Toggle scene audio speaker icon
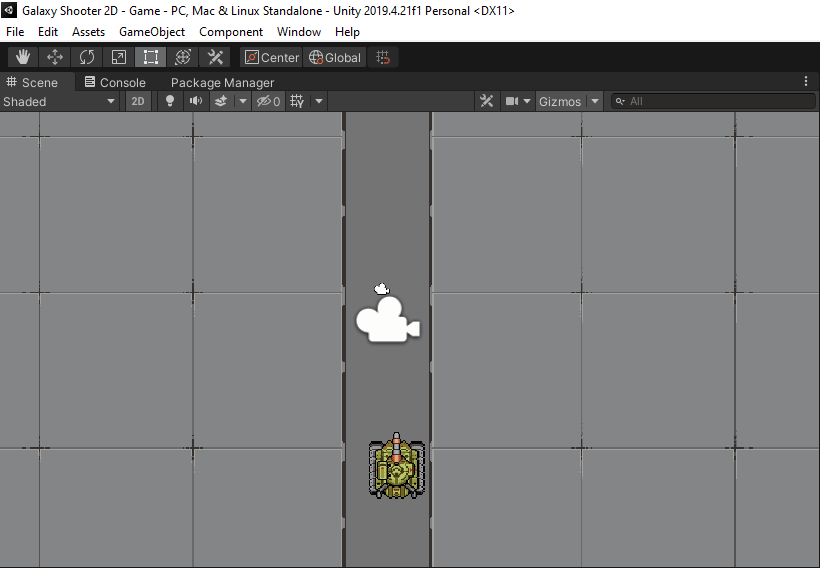Screen dimensions: 820x568 tap(196, 101)
